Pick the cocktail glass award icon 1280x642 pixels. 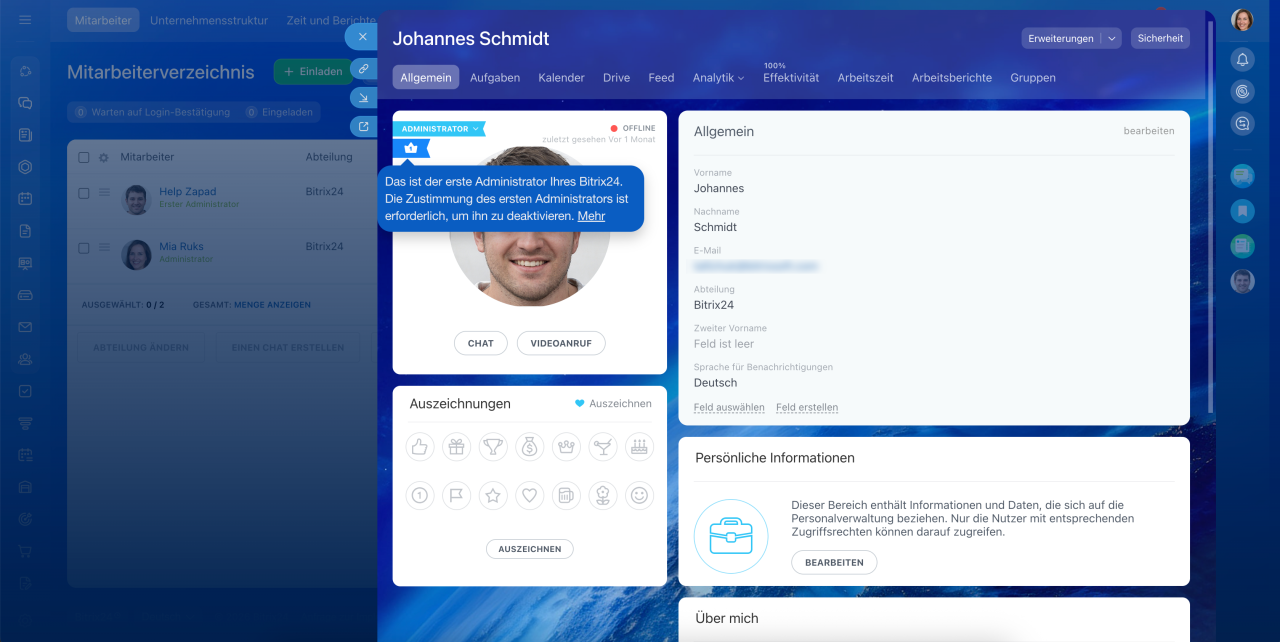[603, 447]
